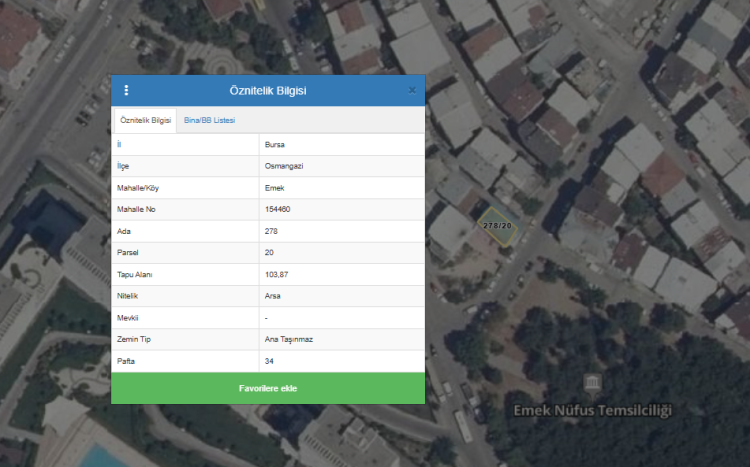Select the Osmangazi value in İlçe row
Image resolution: width=750 pixels, height=467 pixels.
coord(283,167)
